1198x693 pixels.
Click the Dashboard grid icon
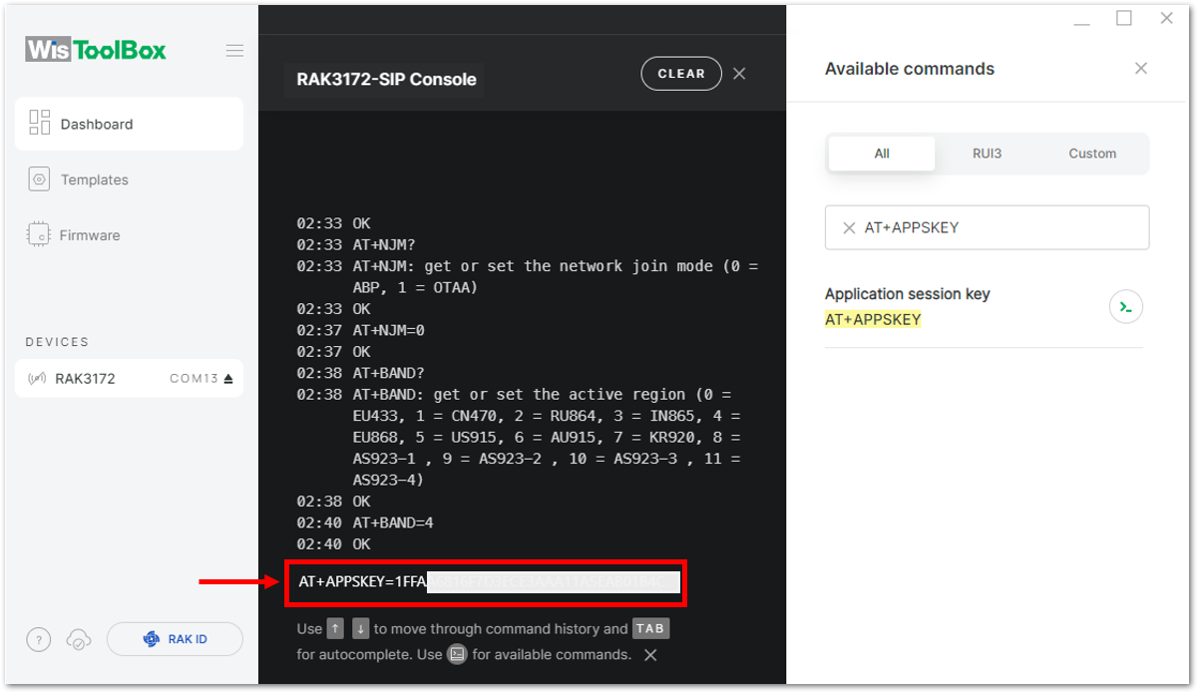[x=39, y=123]
